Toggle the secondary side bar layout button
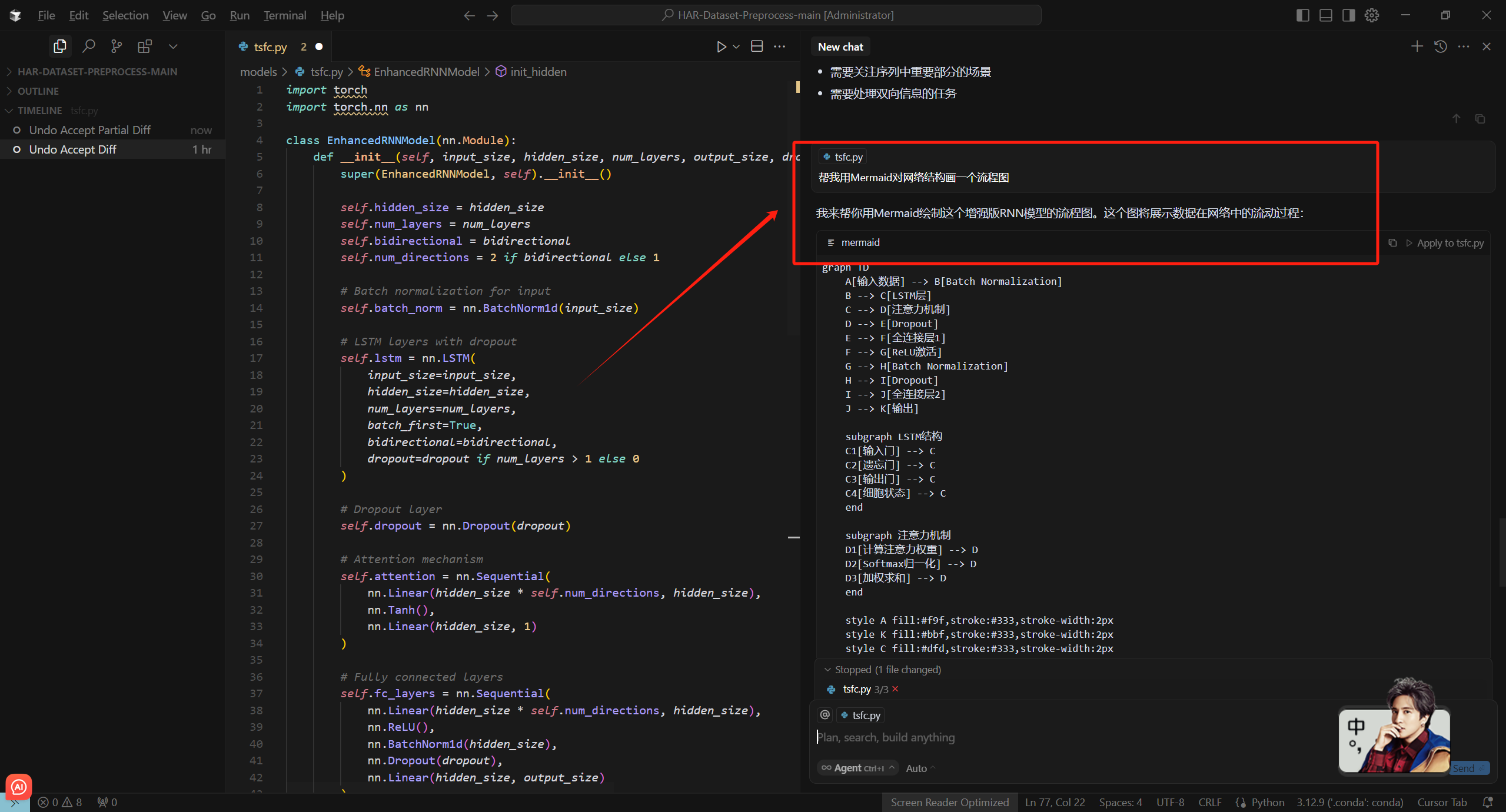The image size is (1506, 812). point(1348,15)
